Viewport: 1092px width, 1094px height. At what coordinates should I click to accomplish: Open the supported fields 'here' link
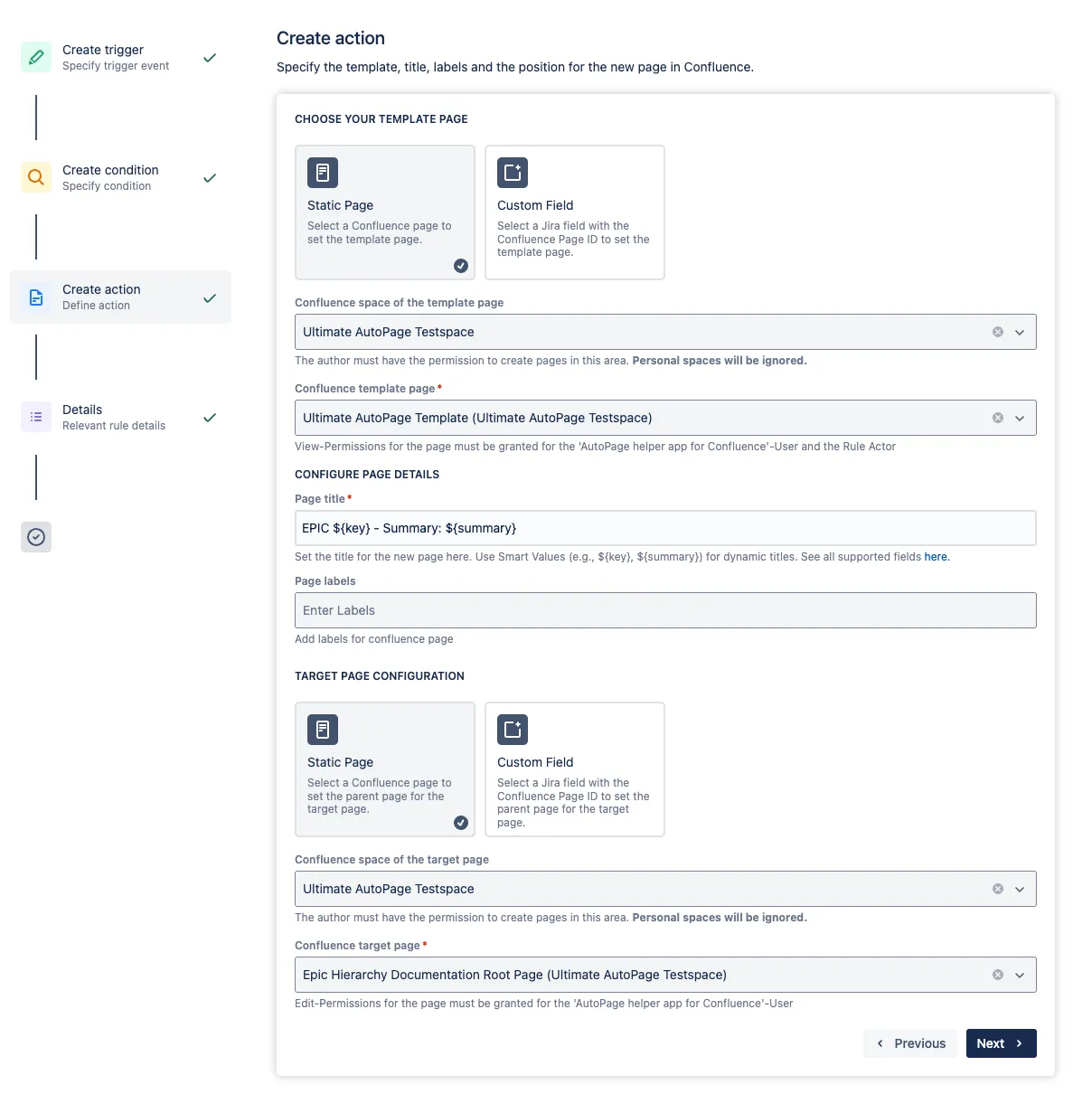937,556
